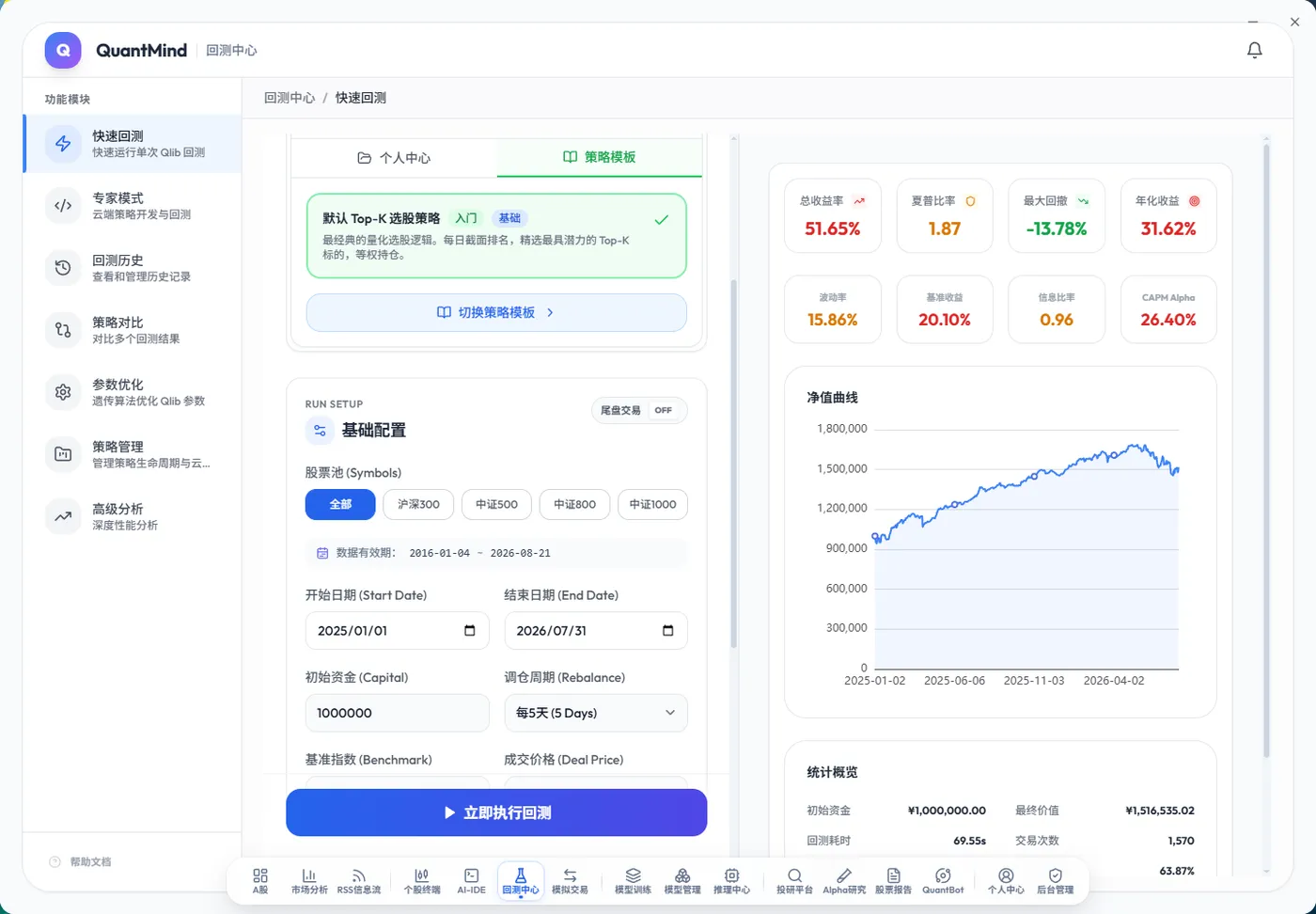Select the 沪深300 stock pool
The image size is (1316, 914).
(x=418, y=504)
